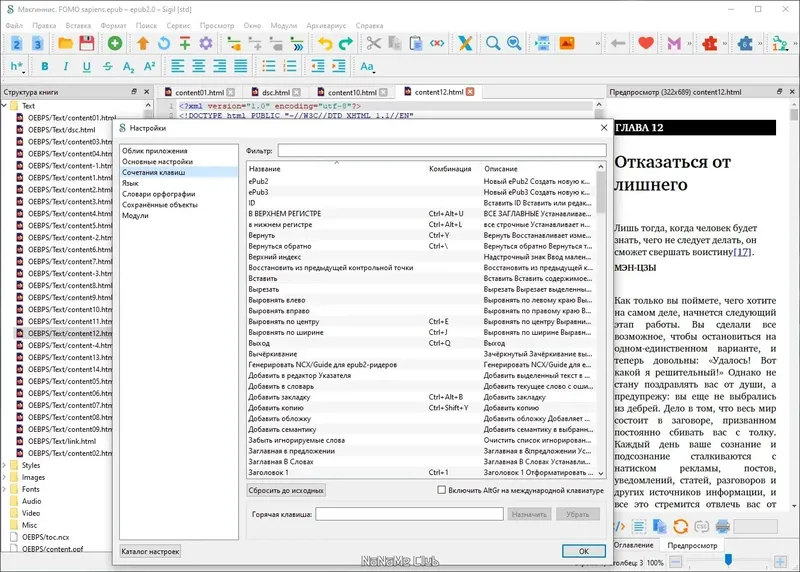The height and width of the screenshot is (572, 800).
Task: Click the green plus add icon
Action: 115,44
